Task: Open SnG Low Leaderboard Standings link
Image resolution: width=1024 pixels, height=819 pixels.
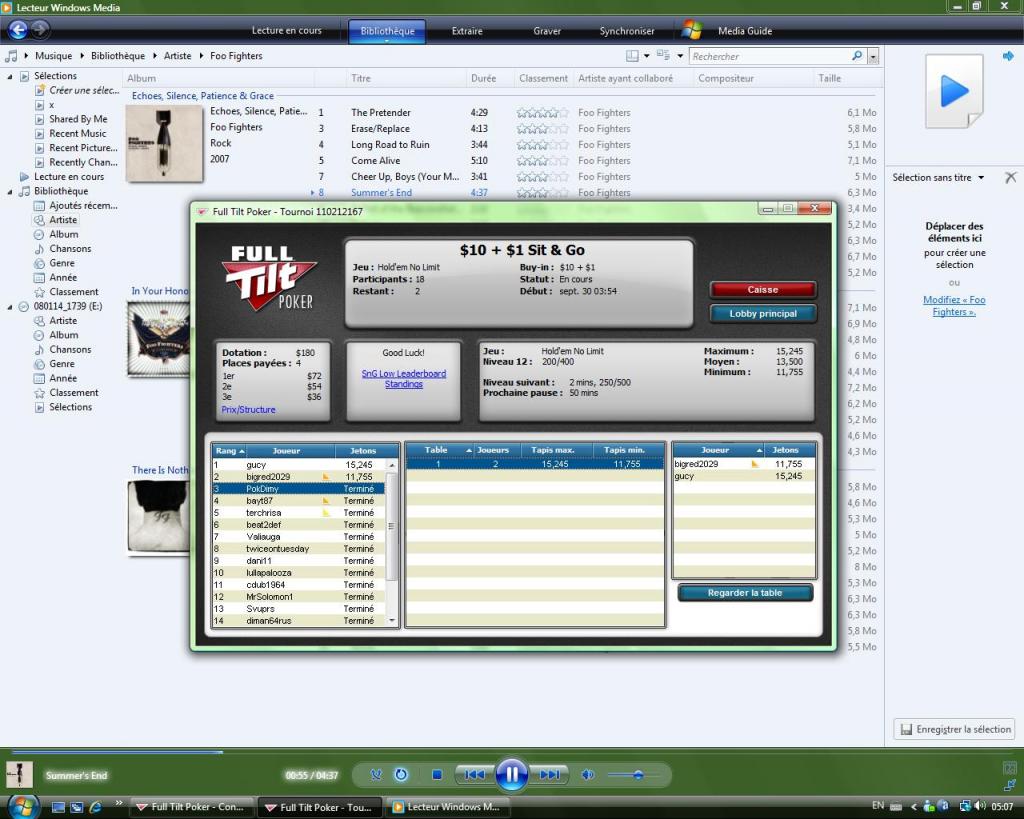Action: (404, 379)
